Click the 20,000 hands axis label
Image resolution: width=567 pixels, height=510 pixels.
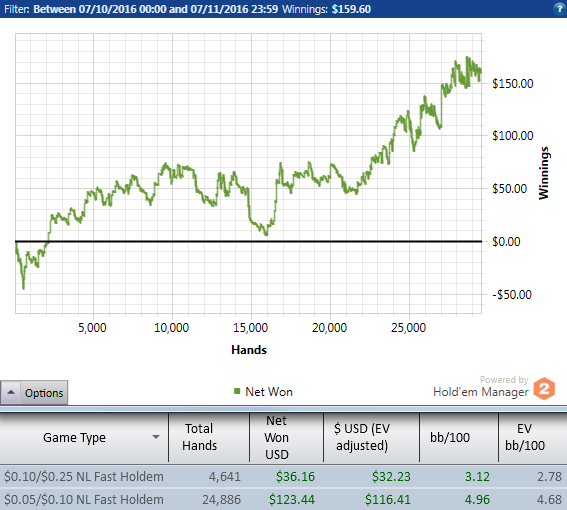pyautogui.click(x=329, y=328)
